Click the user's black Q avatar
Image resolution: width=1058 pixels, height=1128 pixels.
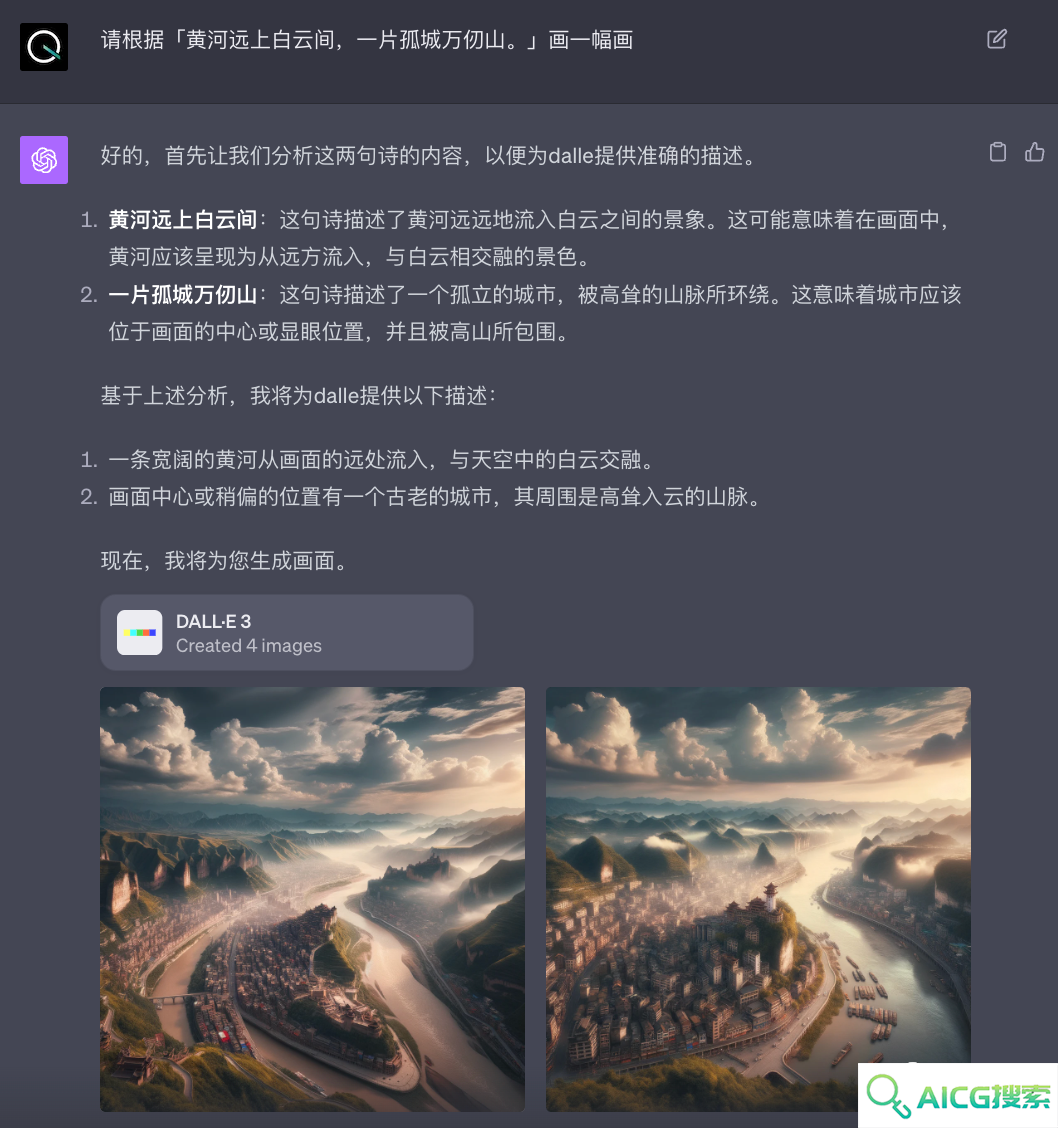44,47
